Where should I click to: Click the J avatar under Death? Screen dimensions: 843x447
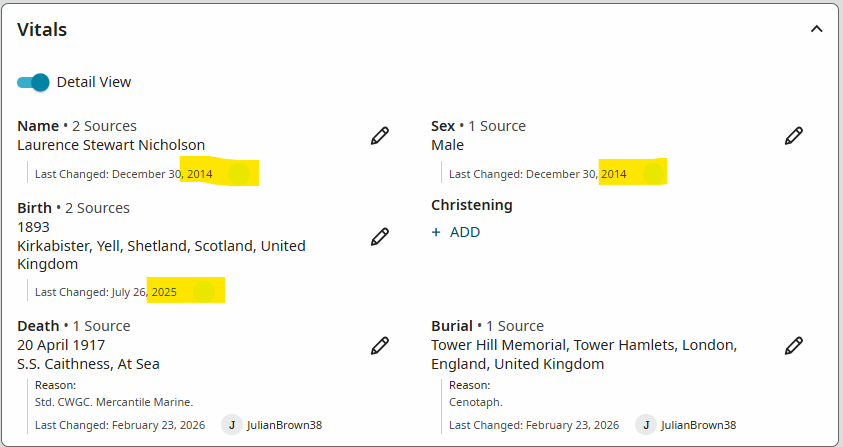(x=232, y=425)
